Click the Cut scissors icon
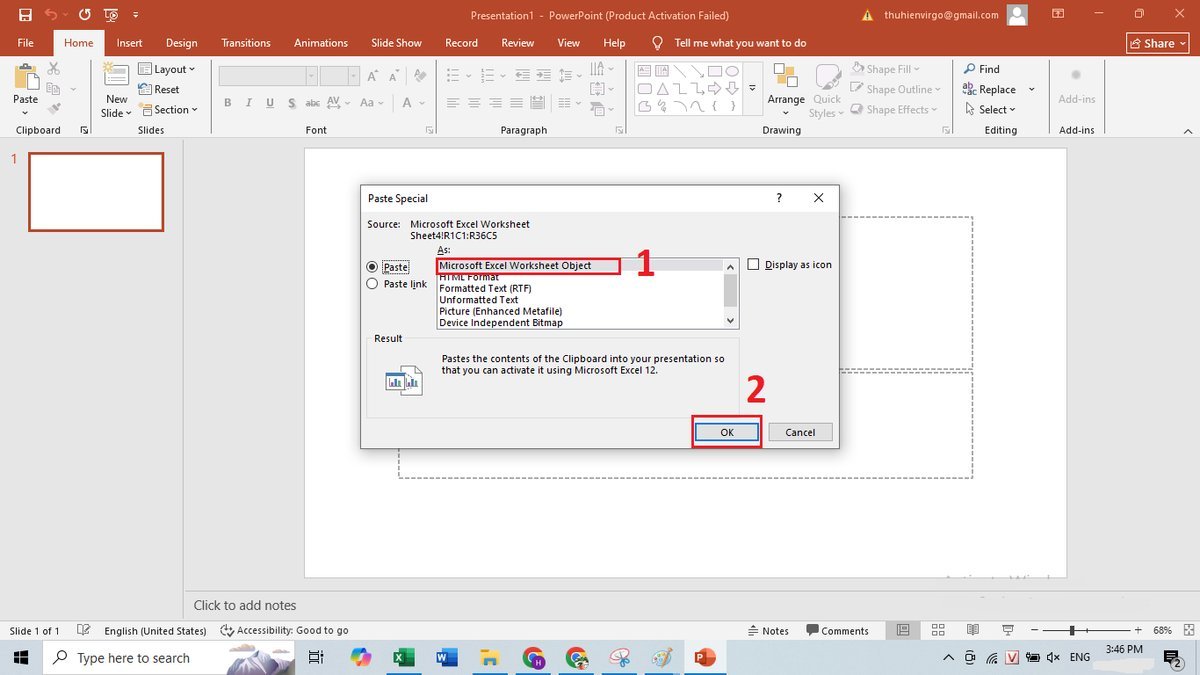1200x675 pixels. 54,69
